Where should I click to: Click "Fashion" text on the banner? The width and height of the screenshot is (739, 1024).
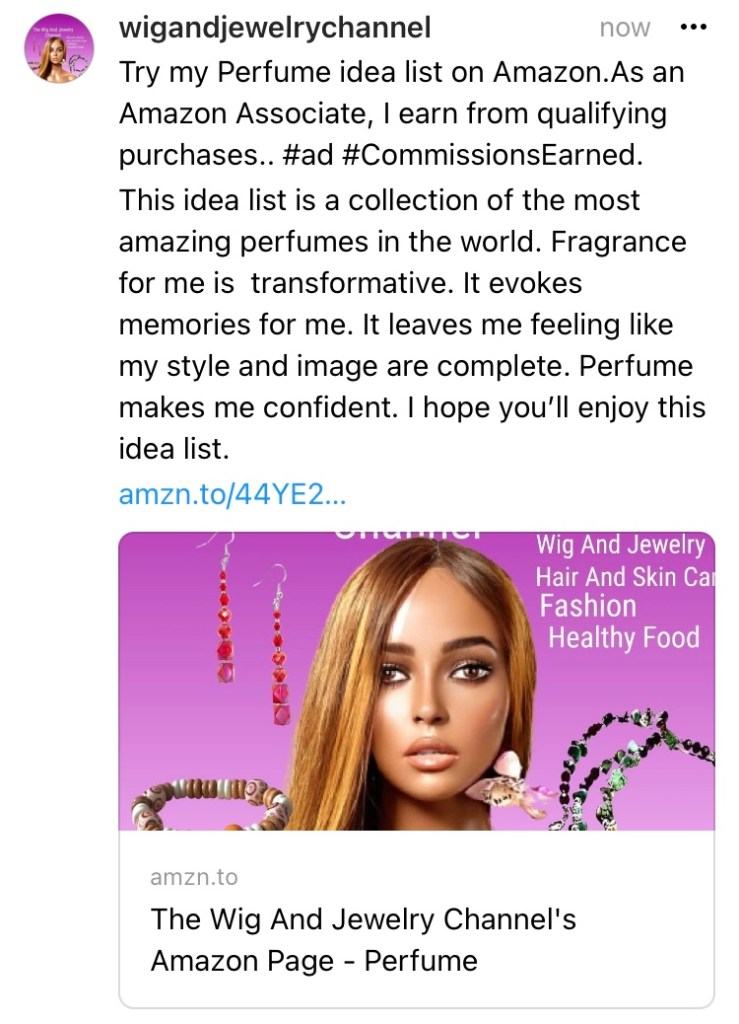588,606
